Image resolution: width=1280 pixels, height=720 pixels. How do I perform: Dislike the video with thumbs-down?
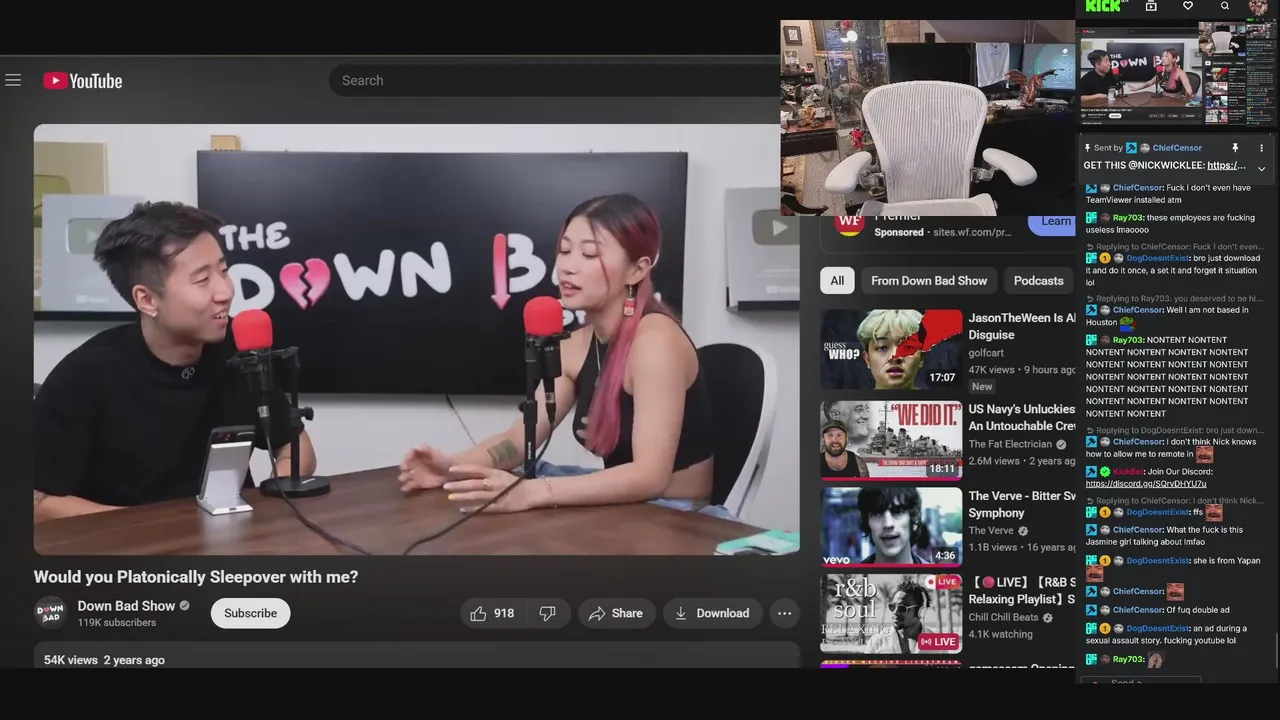548,613
